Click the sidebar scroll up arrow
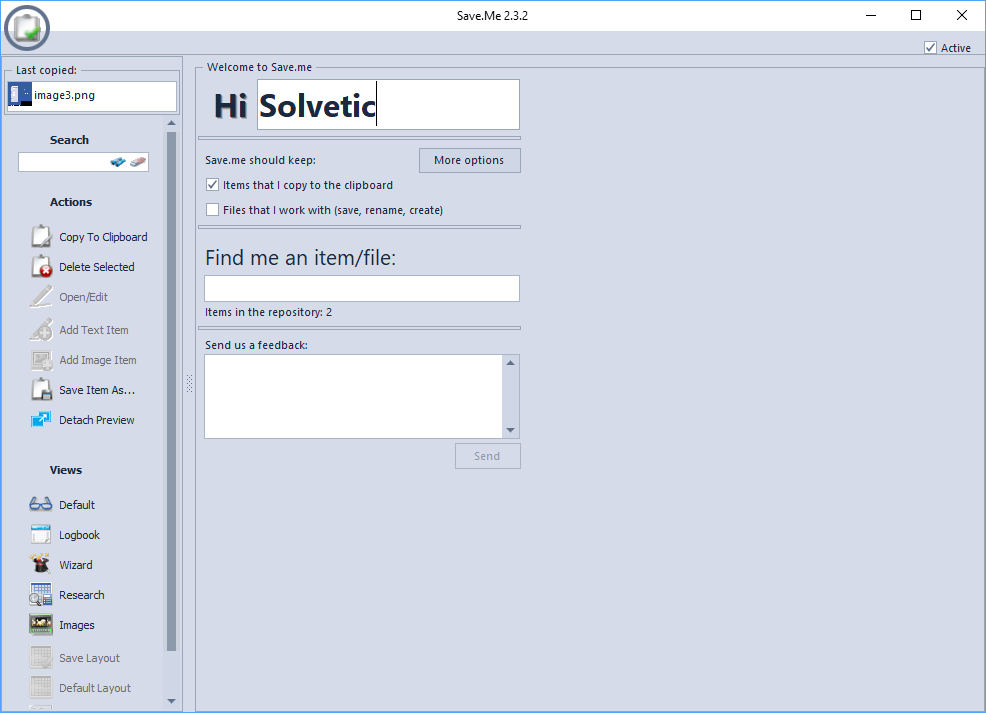Image resolution: width=986 pixels, height=713 pixels. pyautogui.click(x=172, y=123)
